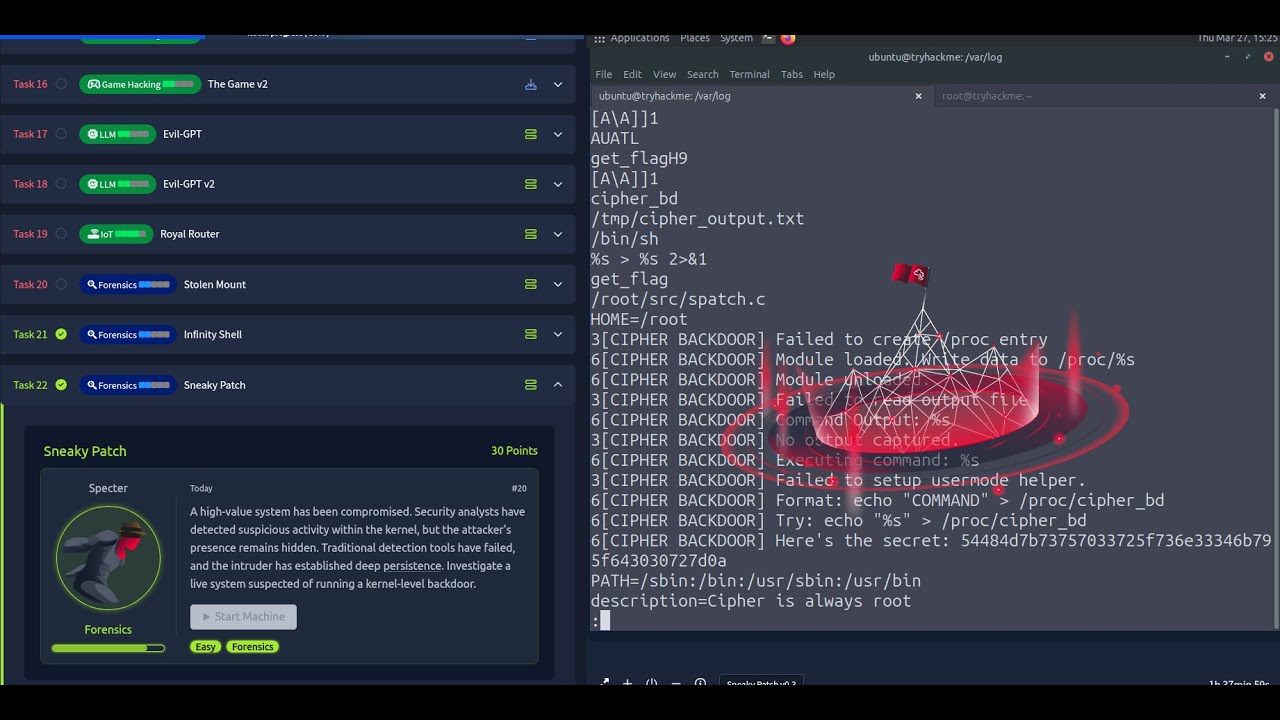Expand Task 21 Infinity Shell chevron
The height and width of the screenshot is (720, 1280).
[x=558, y=334]
